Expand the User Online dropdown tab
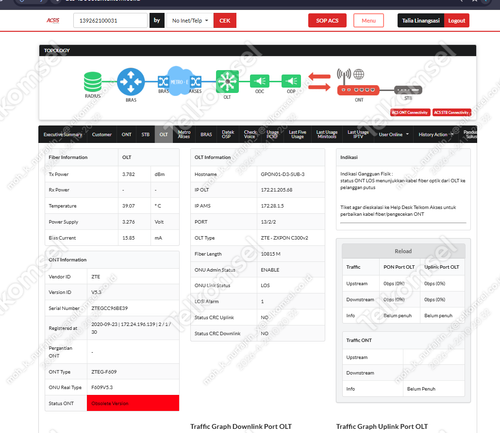Image resolution: width=500 pixels, height=433 pixels. click(393, 134)
